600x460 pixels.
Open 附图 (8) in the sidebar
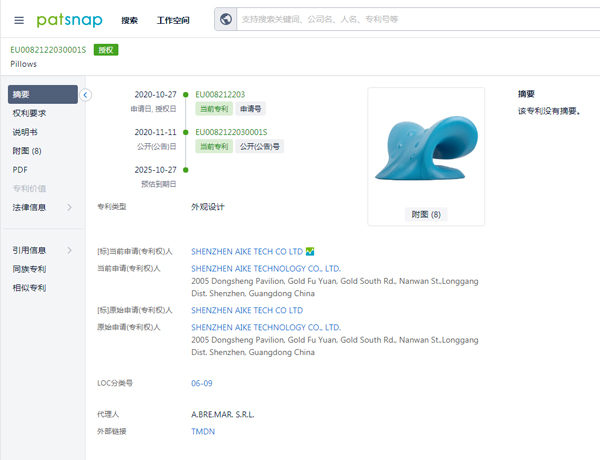point(27,151)
